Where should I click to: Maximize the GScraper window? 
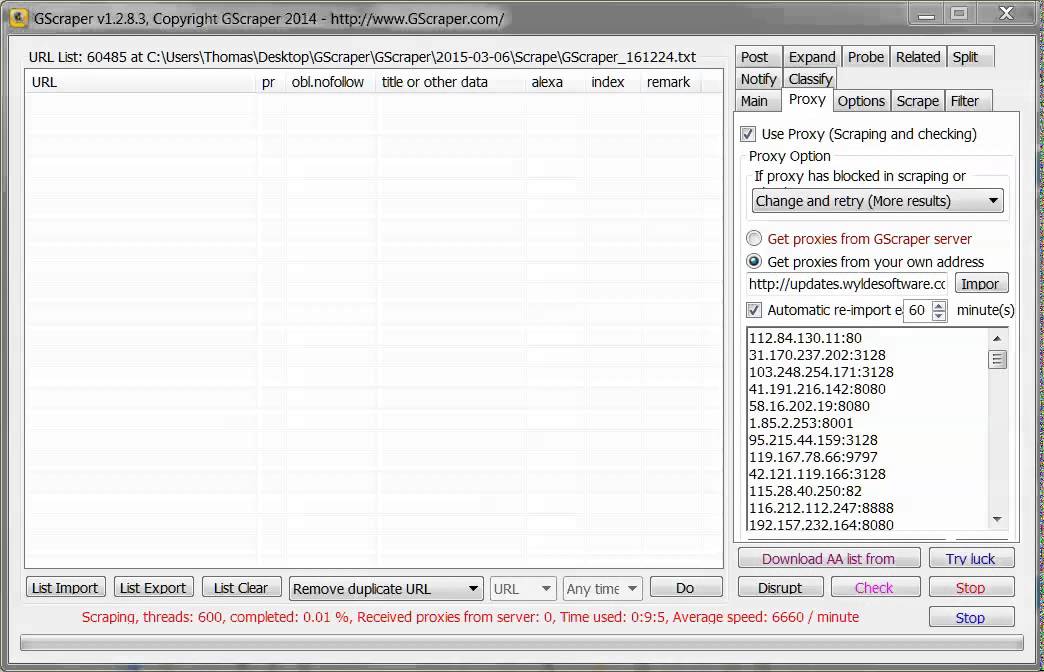pos(959,13)
